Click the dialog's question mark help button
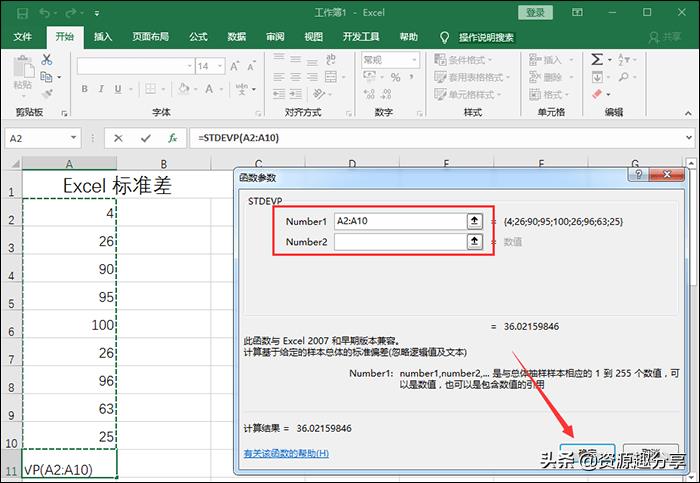Screen dimensions: 700x483 [637, 175]
